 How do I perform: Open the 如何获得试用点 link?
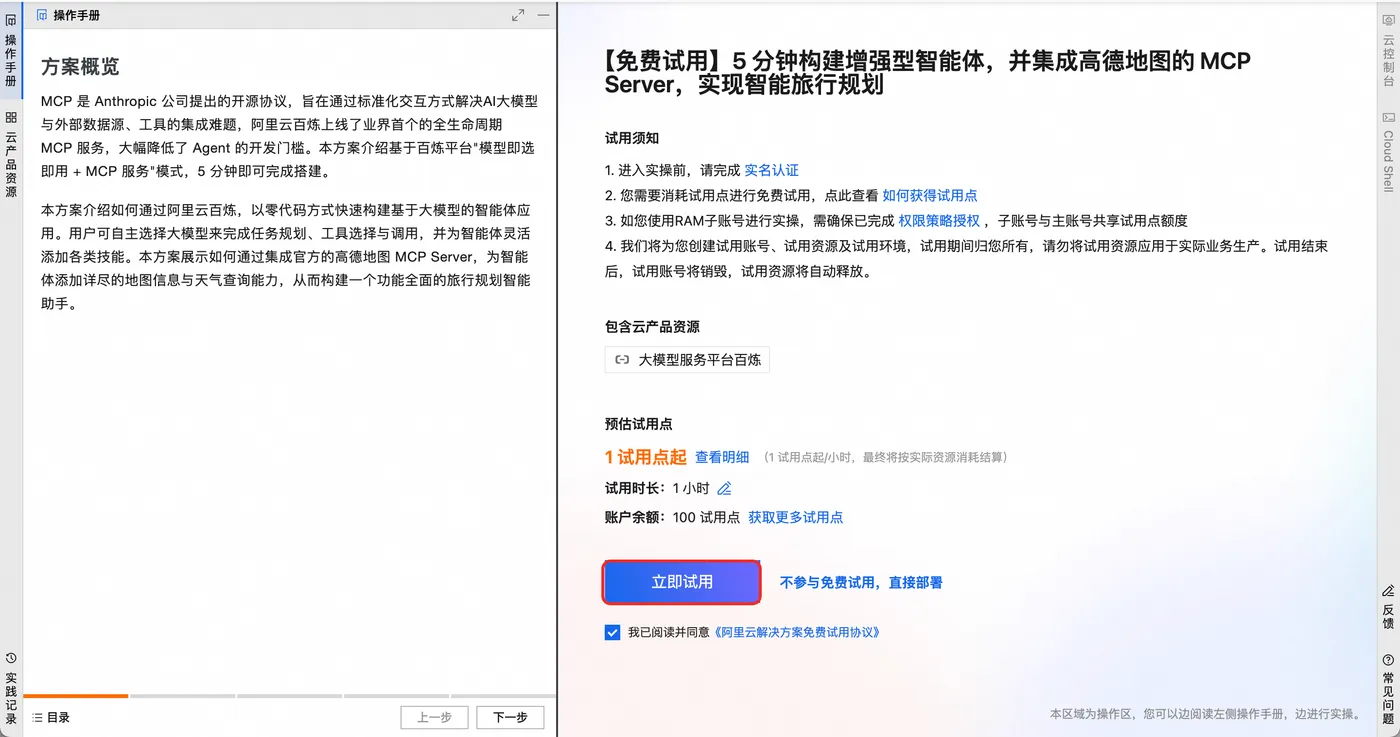929,195
